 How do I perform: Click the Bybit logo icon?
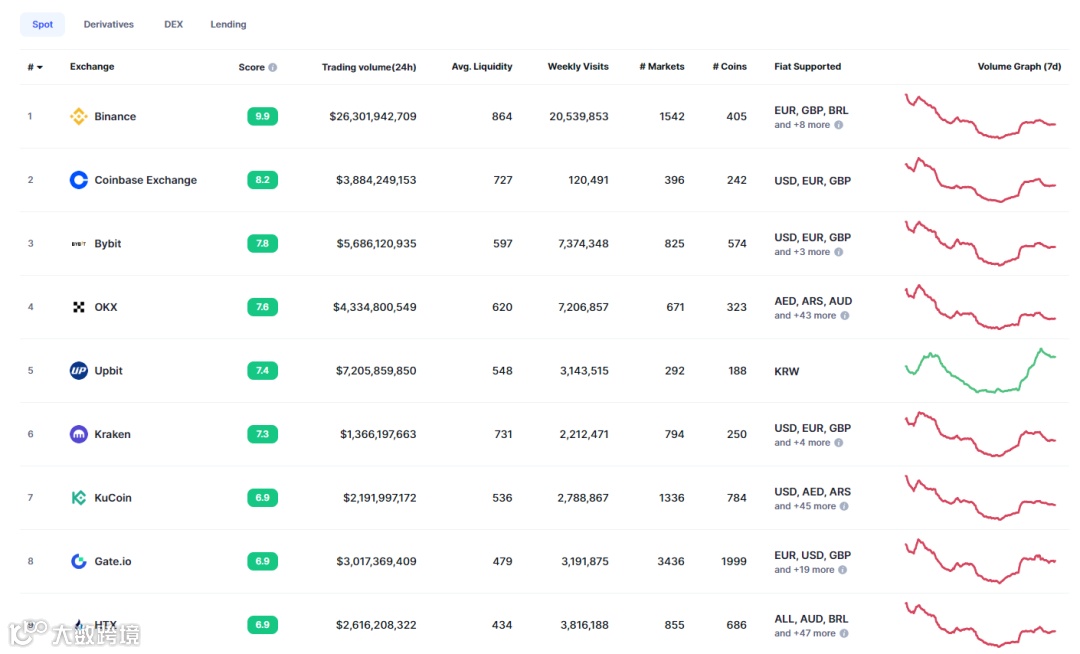(x=79, y=244)
